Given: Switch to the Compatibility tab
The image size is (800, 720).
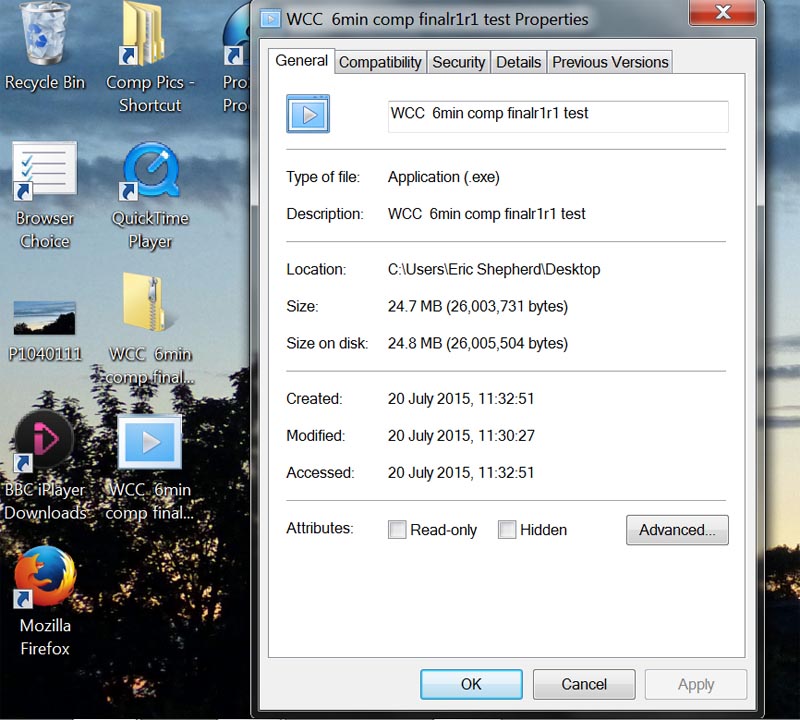Looking at the screenshot, I should tap(380, 62).
